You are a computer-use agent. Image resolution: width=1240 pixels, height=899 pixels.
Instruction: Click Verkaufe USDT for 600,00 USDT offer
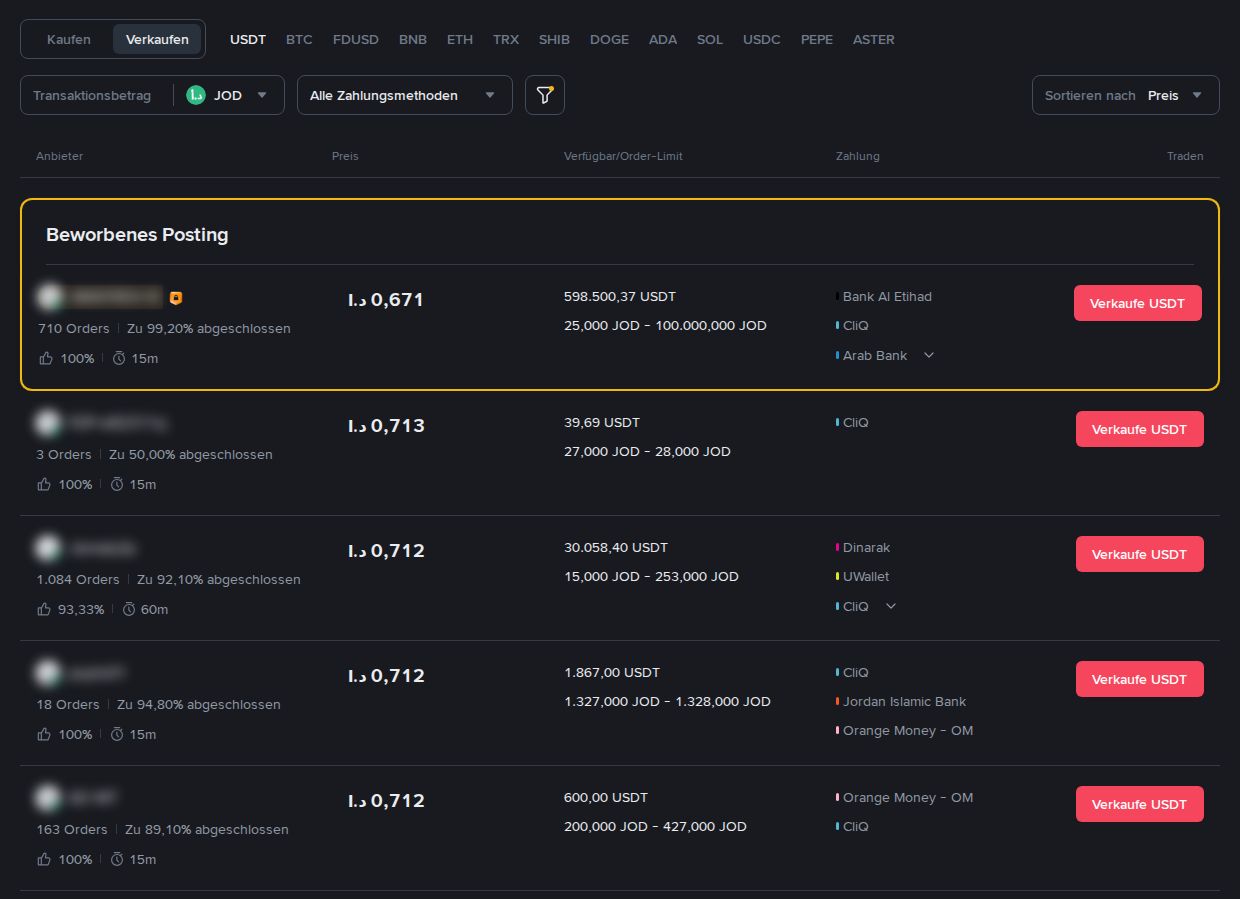(1140, 804)
